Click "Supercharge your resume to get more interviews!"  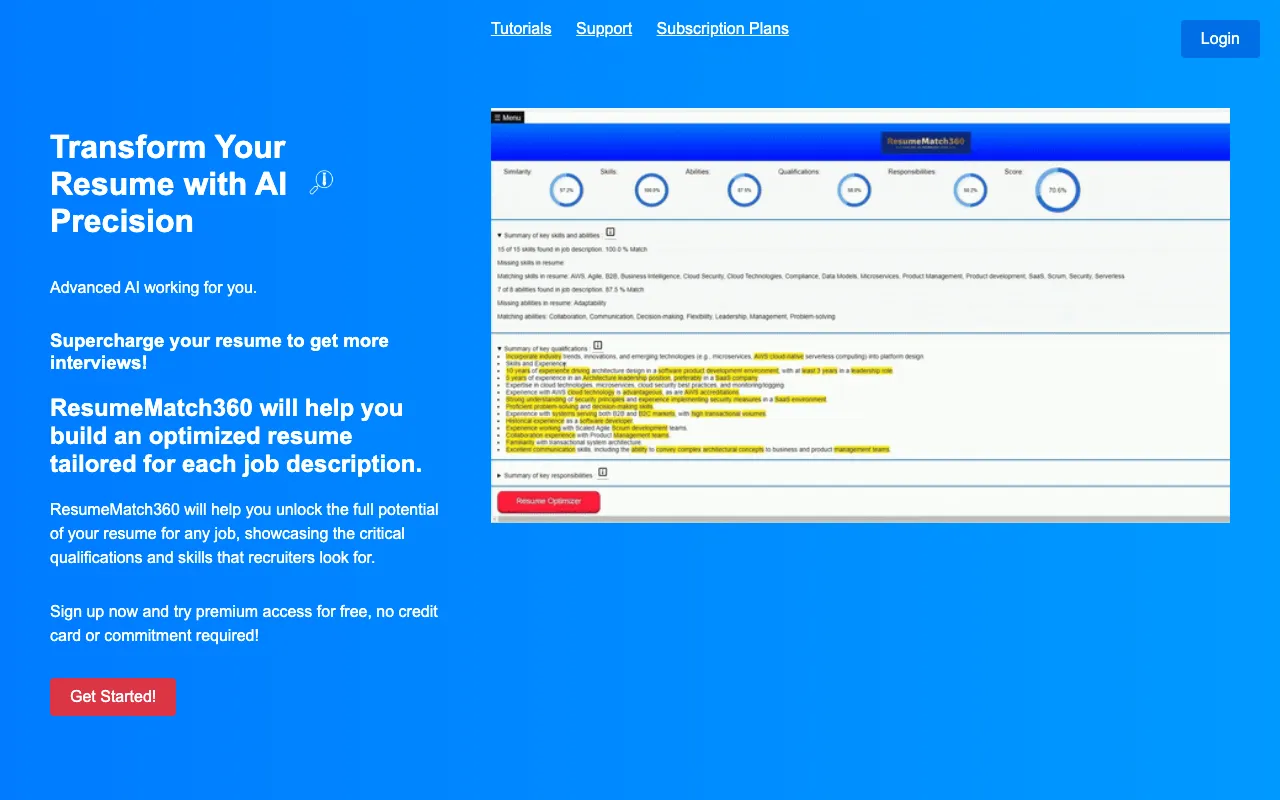point(219,351)
